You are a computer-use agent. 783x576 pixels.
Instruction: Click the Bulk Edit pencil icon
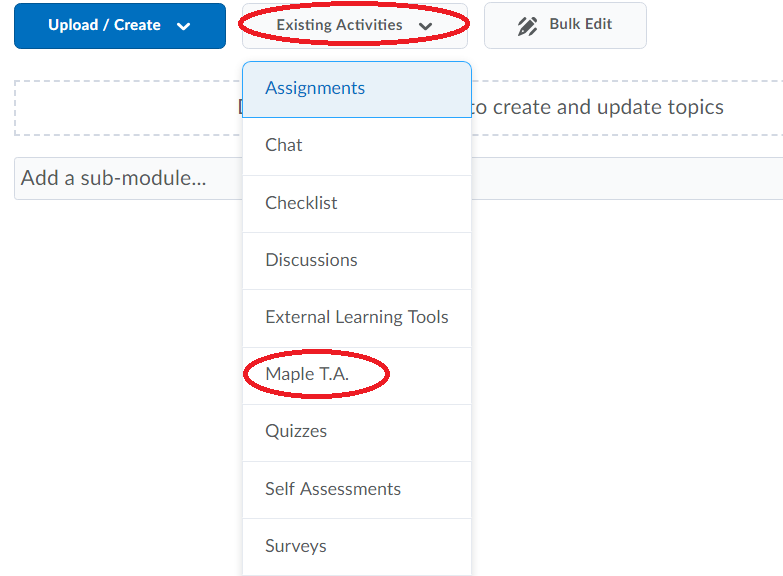[x=527, y=26]
